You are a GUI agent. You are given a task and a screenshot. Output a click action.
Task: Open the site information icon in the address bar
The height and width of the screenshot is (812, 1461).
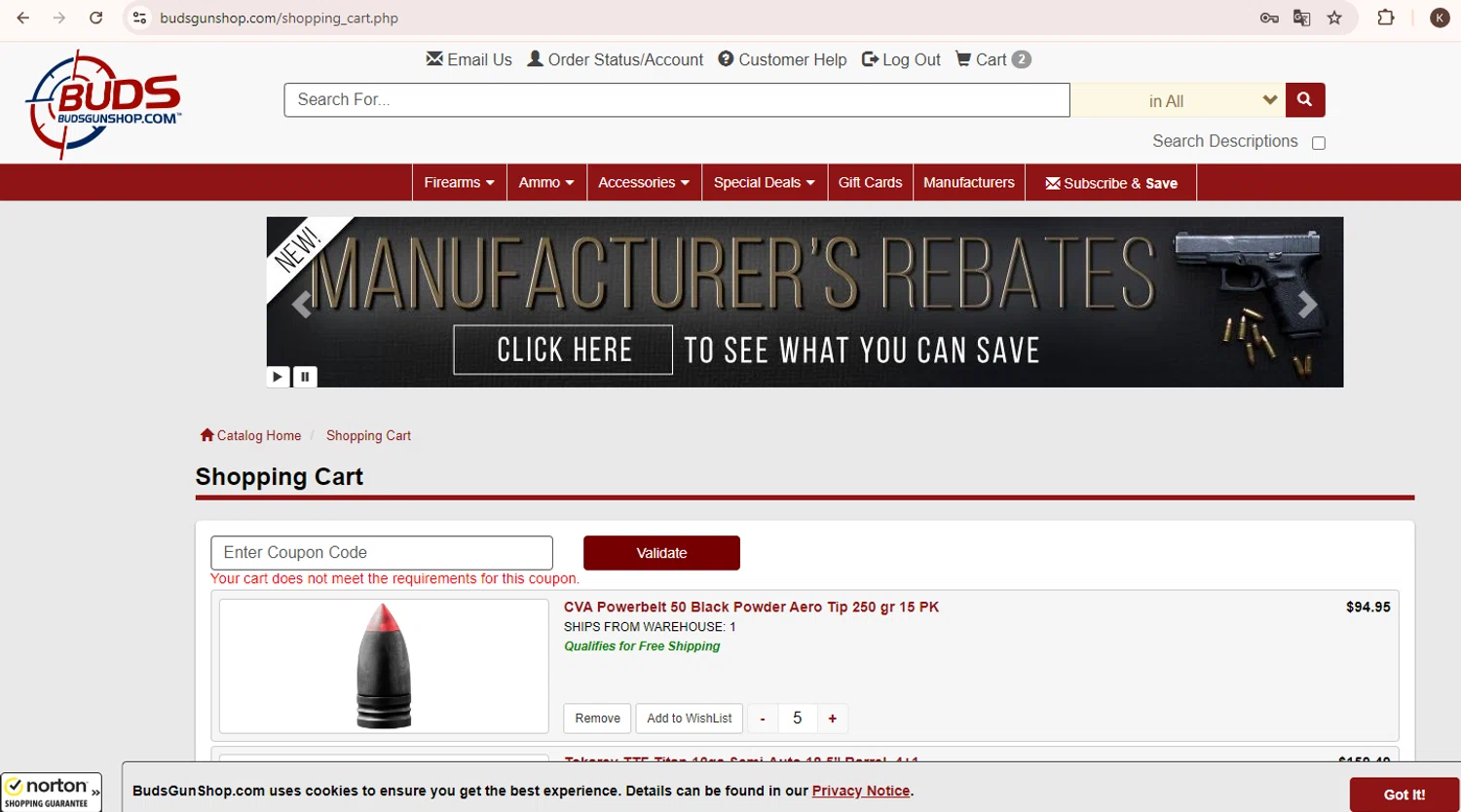[140, 18]
